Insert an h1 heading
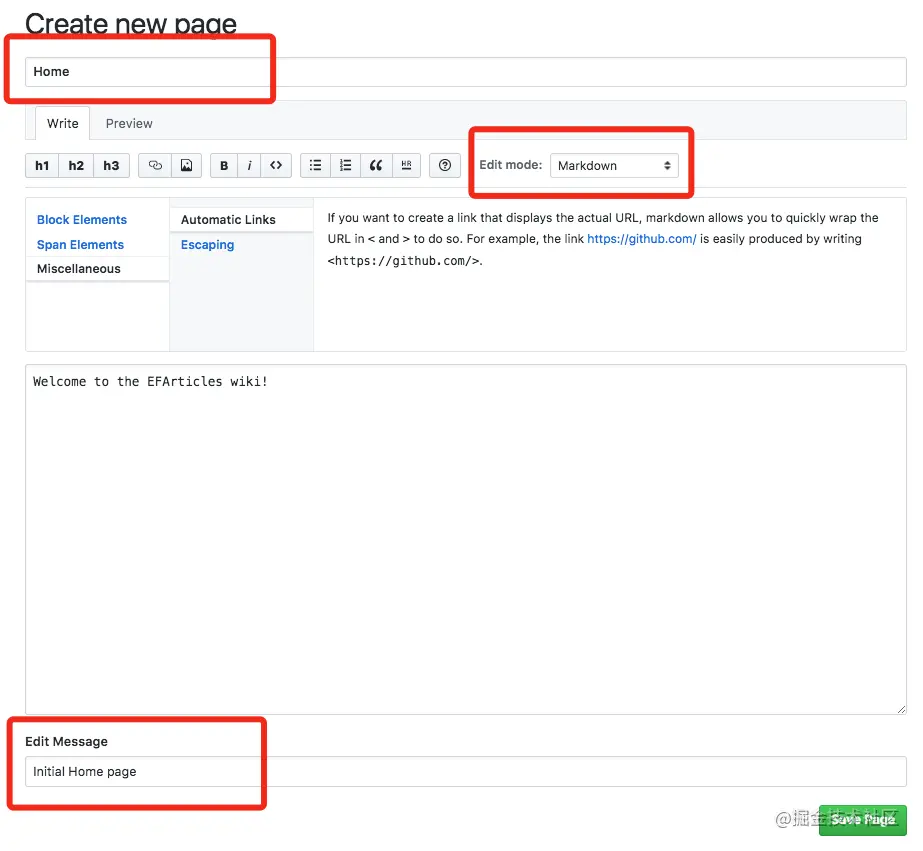Screen dimensions: 923x851 coord(42,165)
